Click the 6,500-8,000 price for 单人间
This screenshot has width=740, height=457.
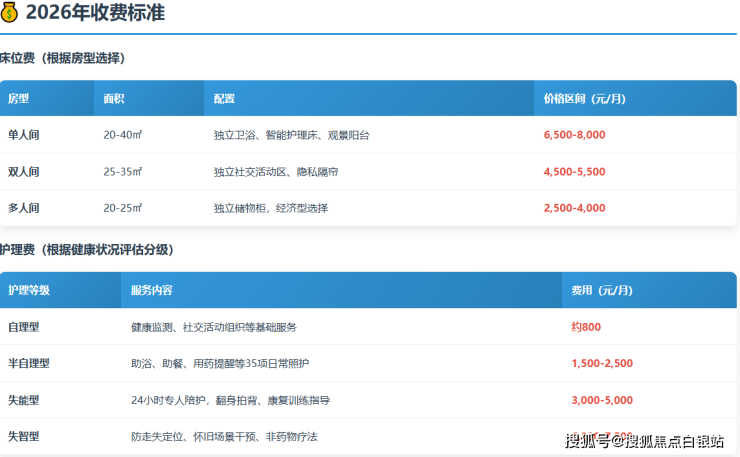point(574,135)
